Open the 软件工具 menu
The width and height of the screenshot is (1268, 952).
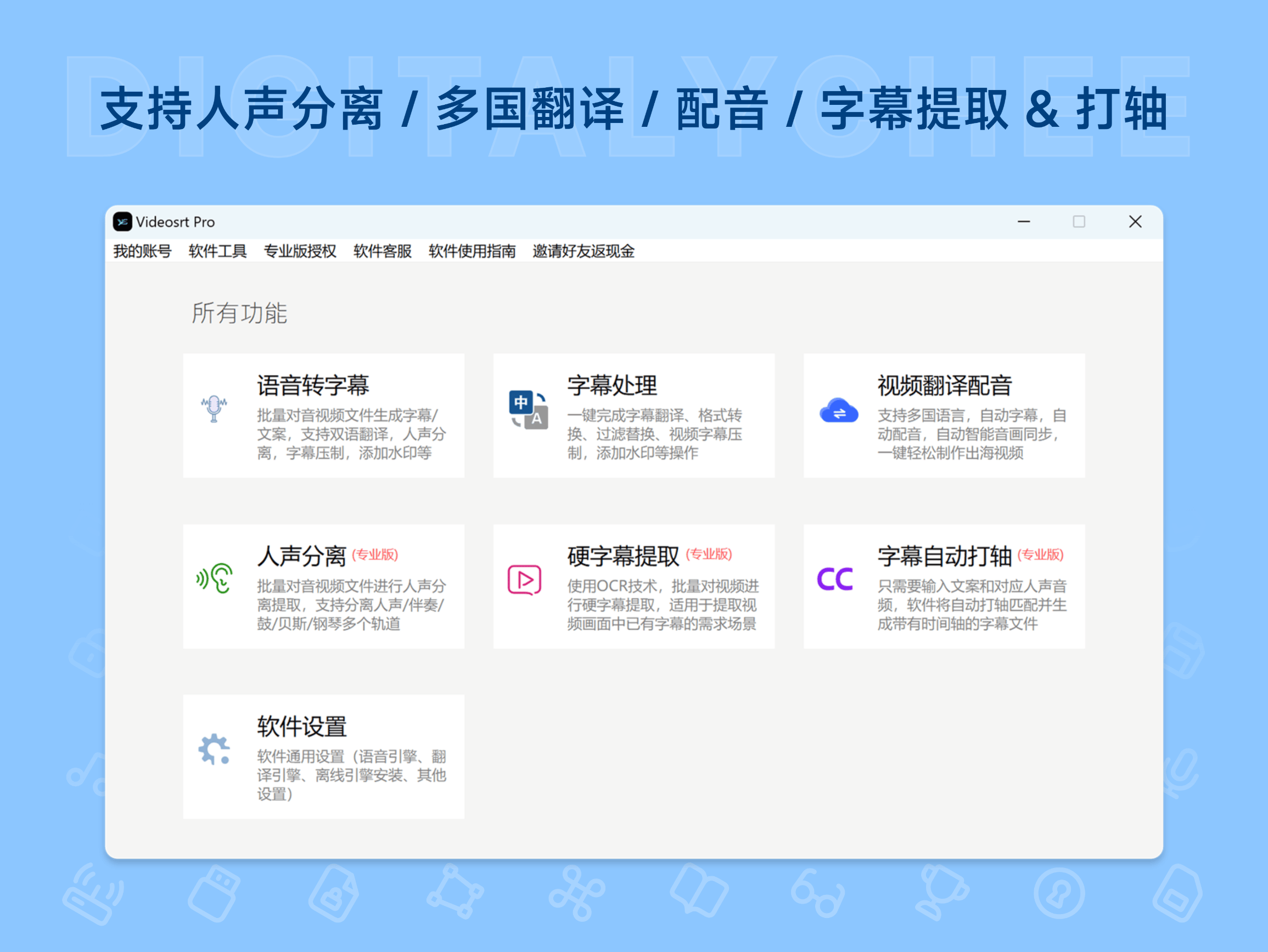[x=217, y=251]
